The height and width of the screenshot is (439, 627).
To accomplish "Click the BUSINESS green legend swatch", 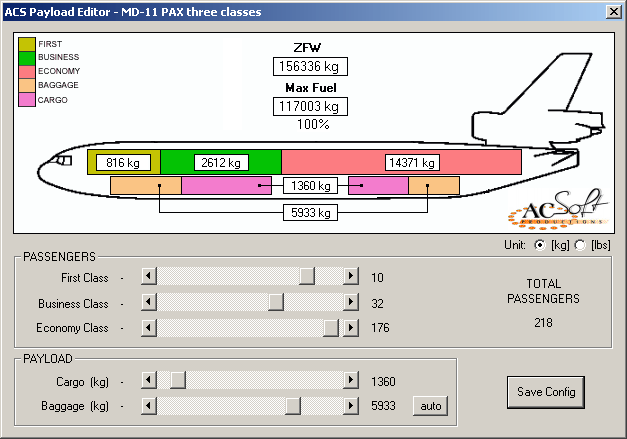I will coord(27,58).
